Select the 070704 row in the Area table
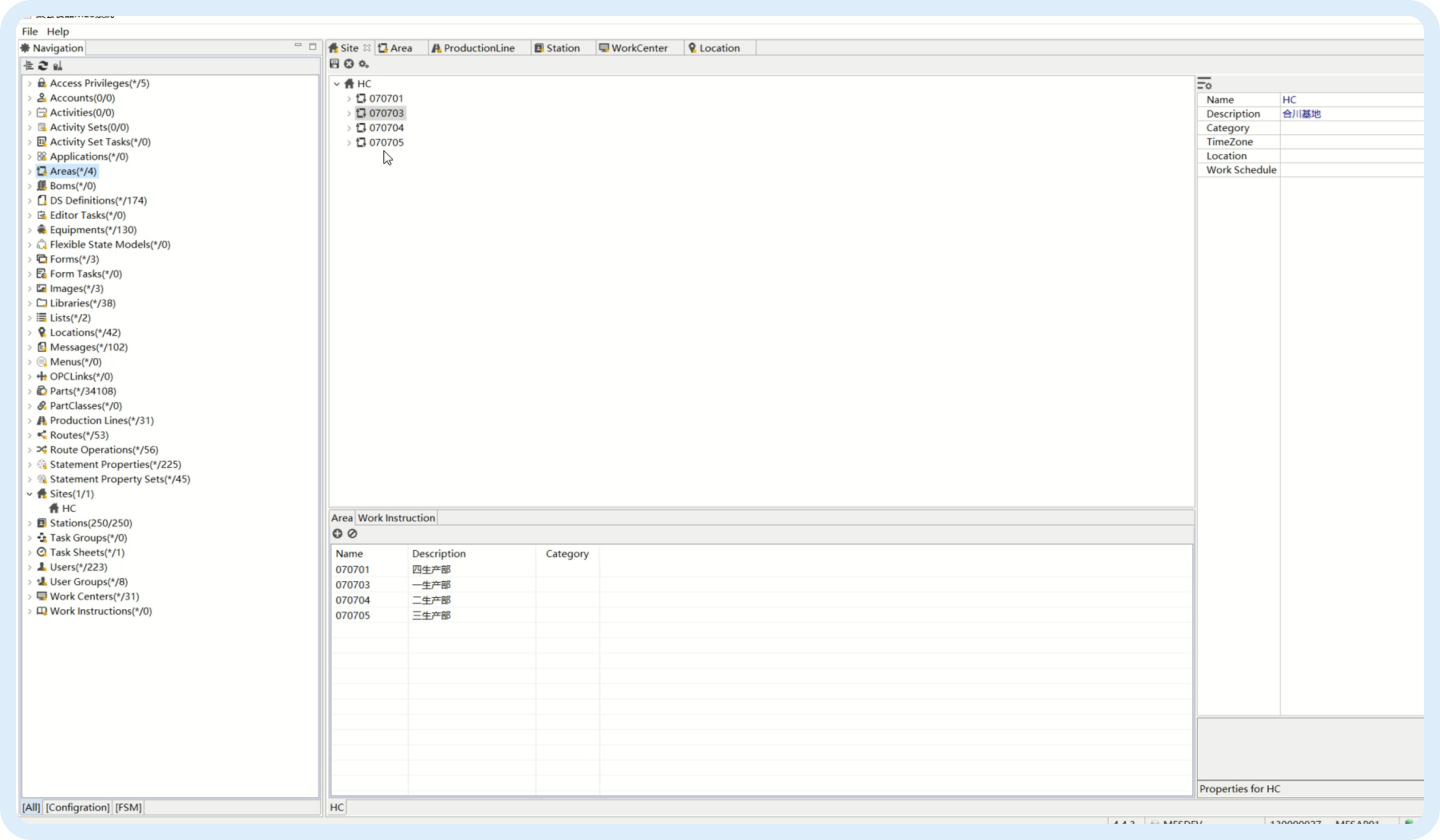Image resolution: width=1440 pixels, height=840 pixels. [x=353, y=600]
